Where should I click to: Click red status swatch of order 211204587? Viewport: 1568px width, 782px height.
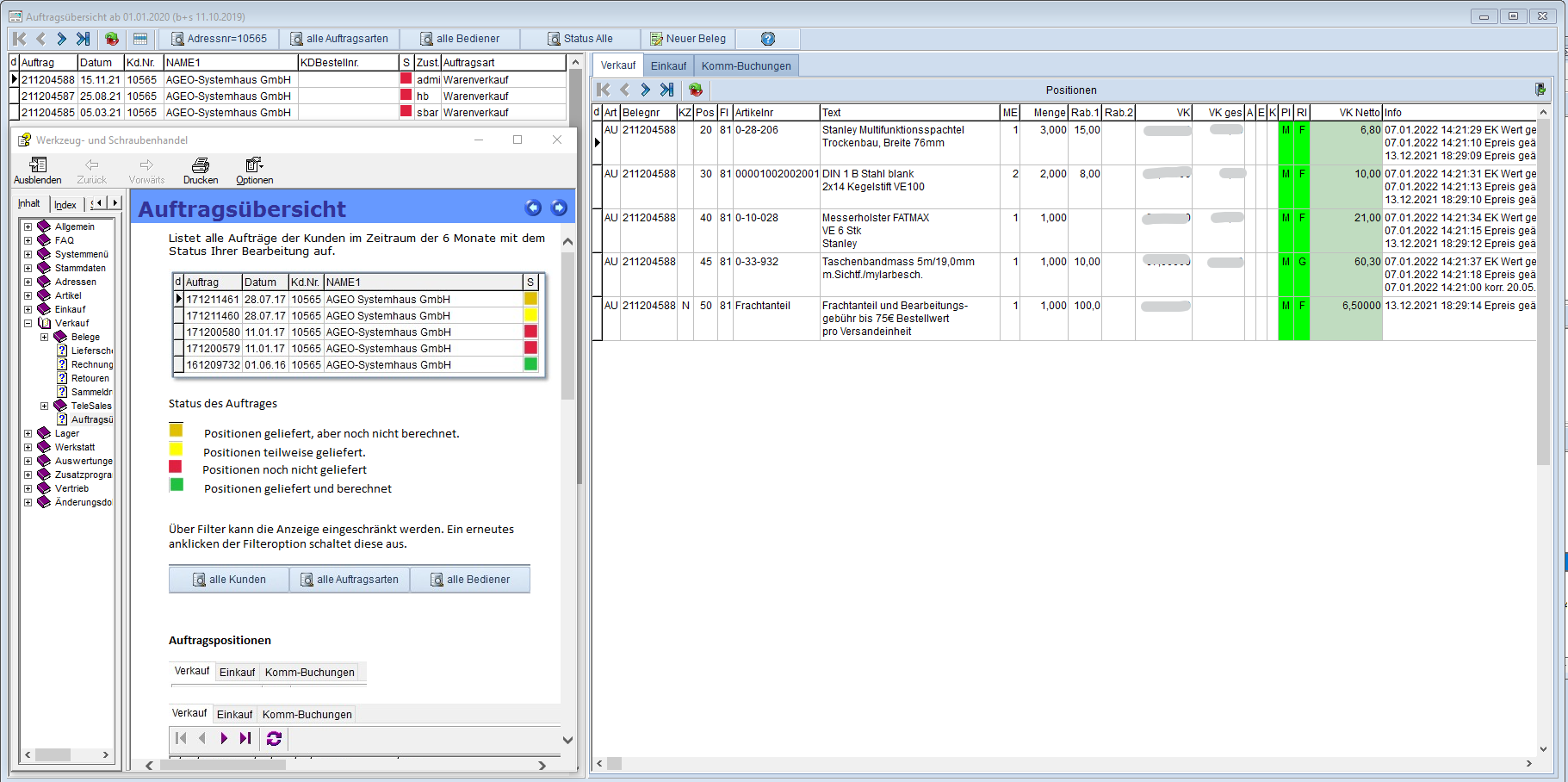[x=406, y=96]
